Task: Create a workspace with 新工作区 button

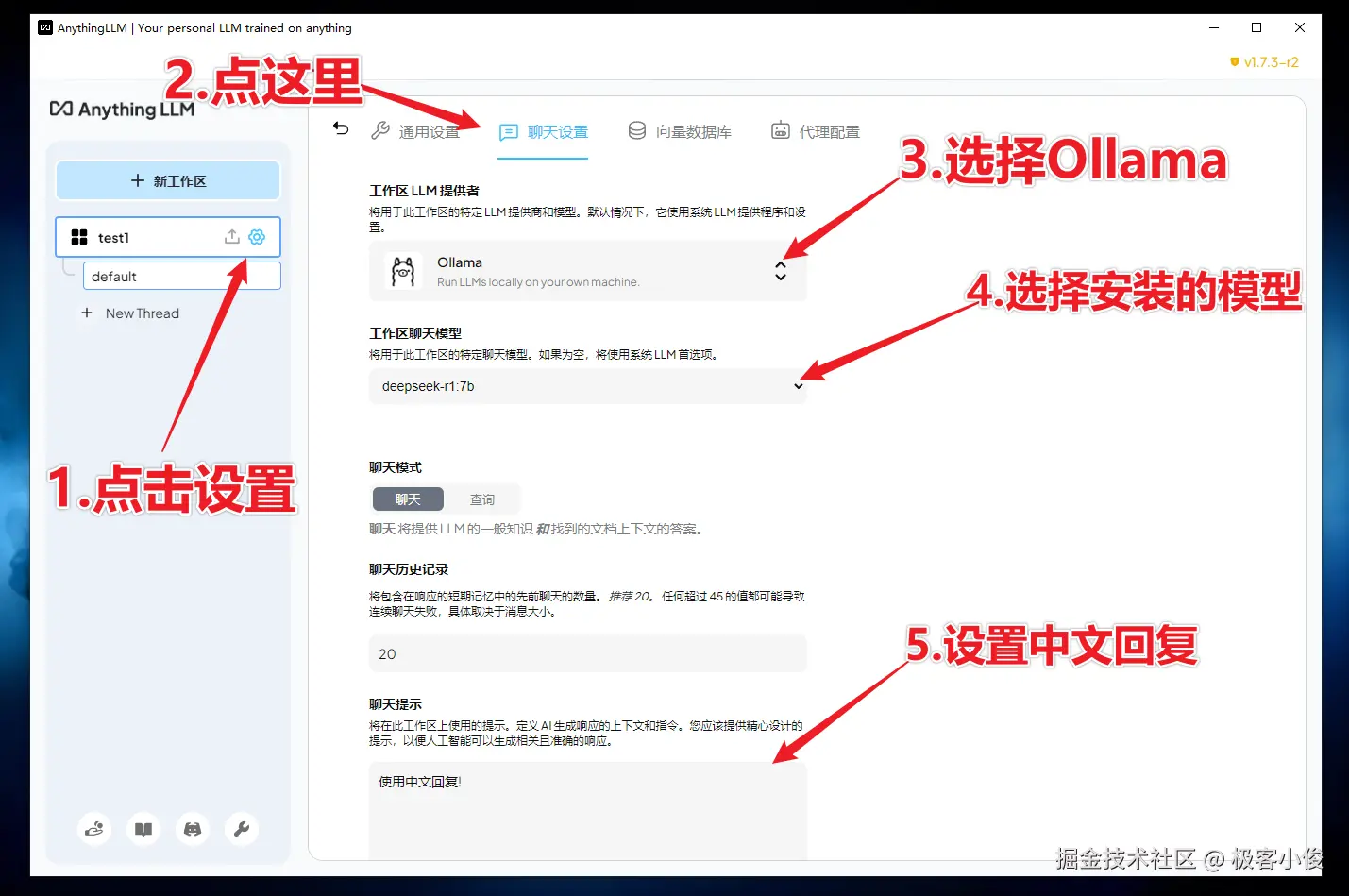Action: pyautogui.click(x=168, y=180)
